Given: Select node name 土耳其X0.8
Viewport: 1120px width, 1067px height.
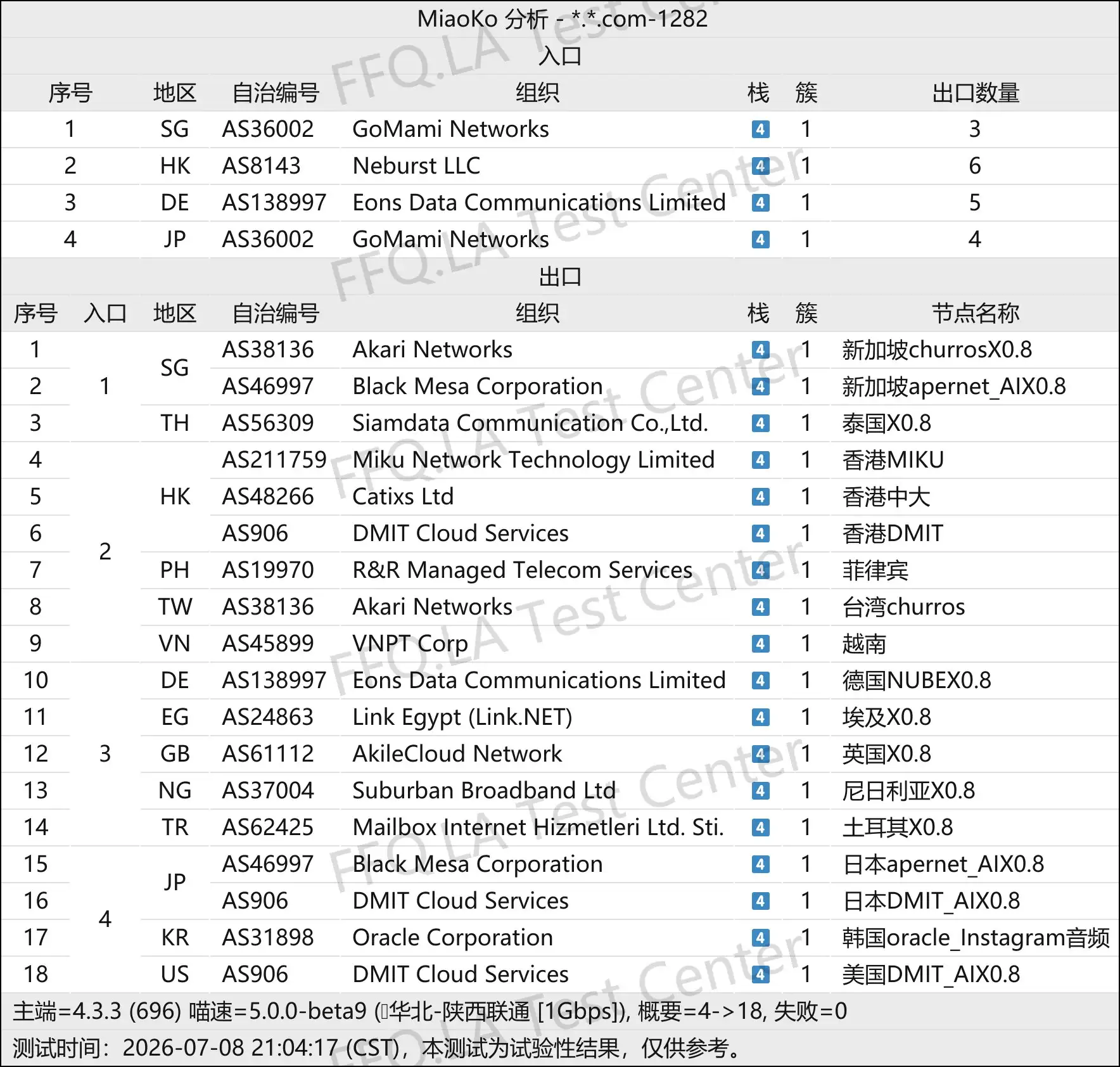Looking at the screenshot, I should point(898,827).
